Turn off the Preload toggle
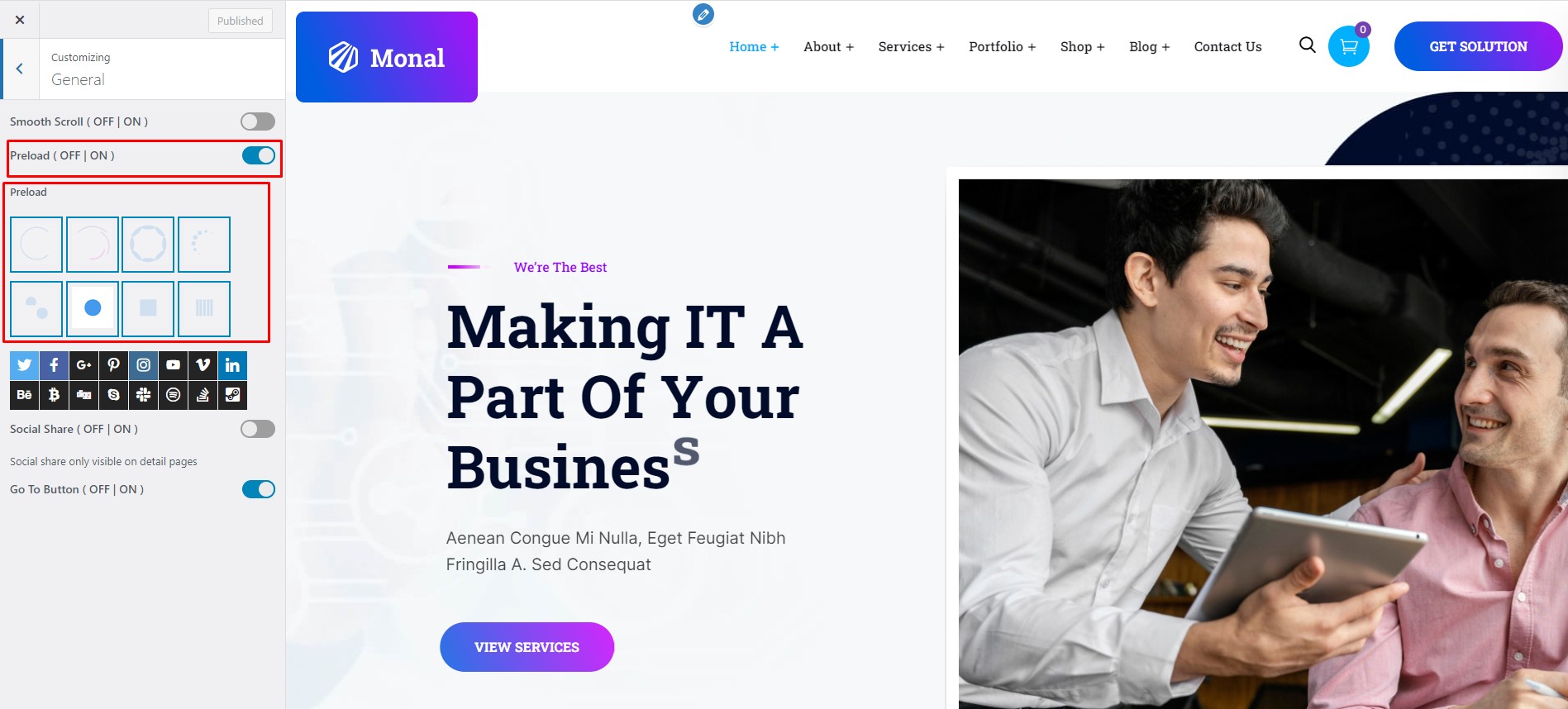Image resolution: width=1568 pixels, height=709 pixels. 258,155
